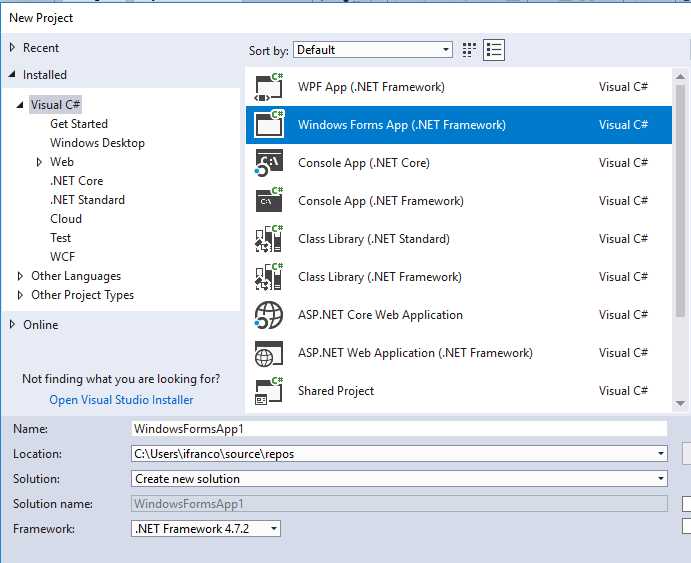
Task: Select Other Project Types tree label
Action: [x=82, y=295]
